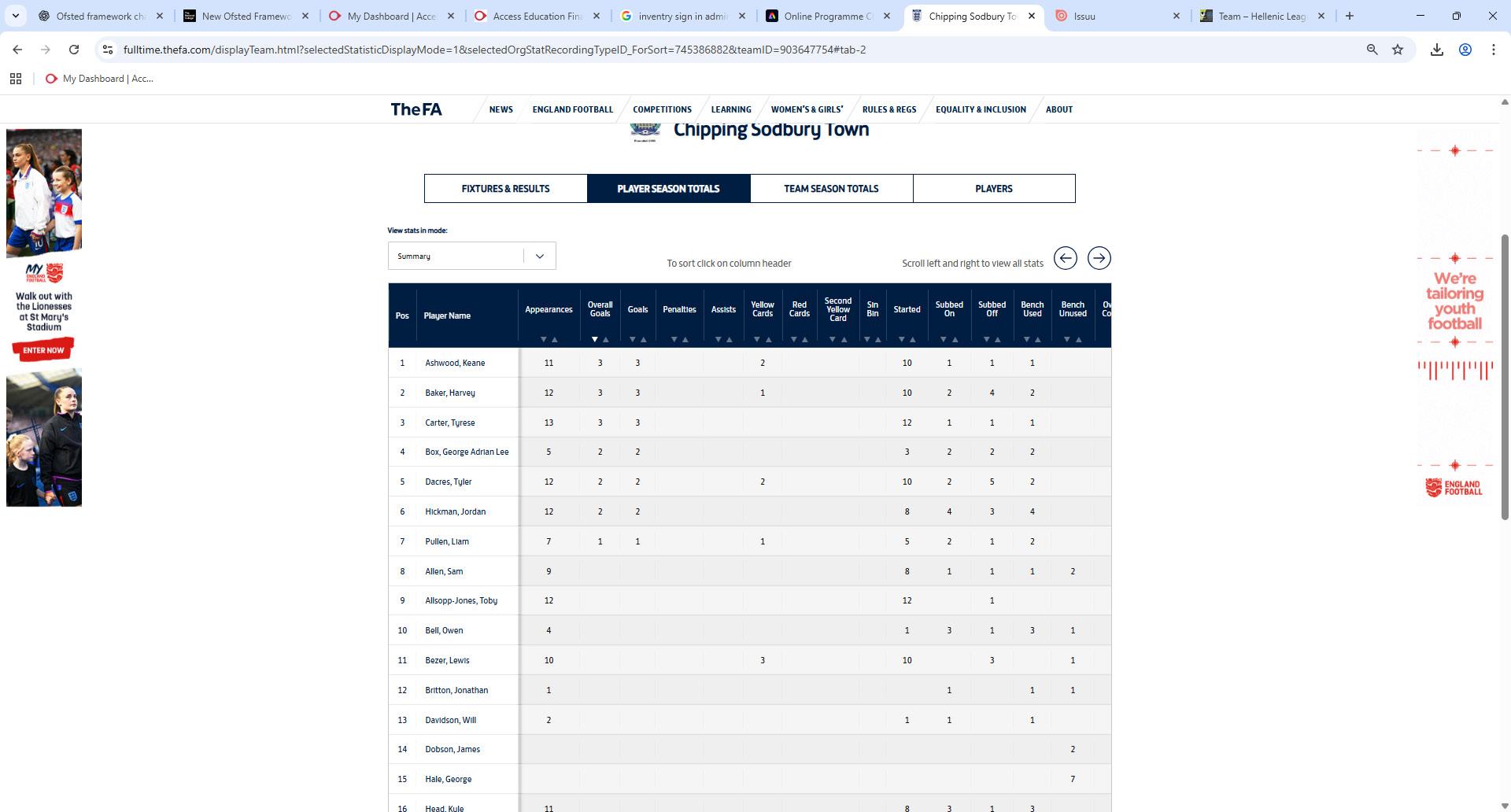The height and width of the screenshot is (812, 1511).
Task: Open player Dacres, Tyler
Action: click(x=449, y=482)
